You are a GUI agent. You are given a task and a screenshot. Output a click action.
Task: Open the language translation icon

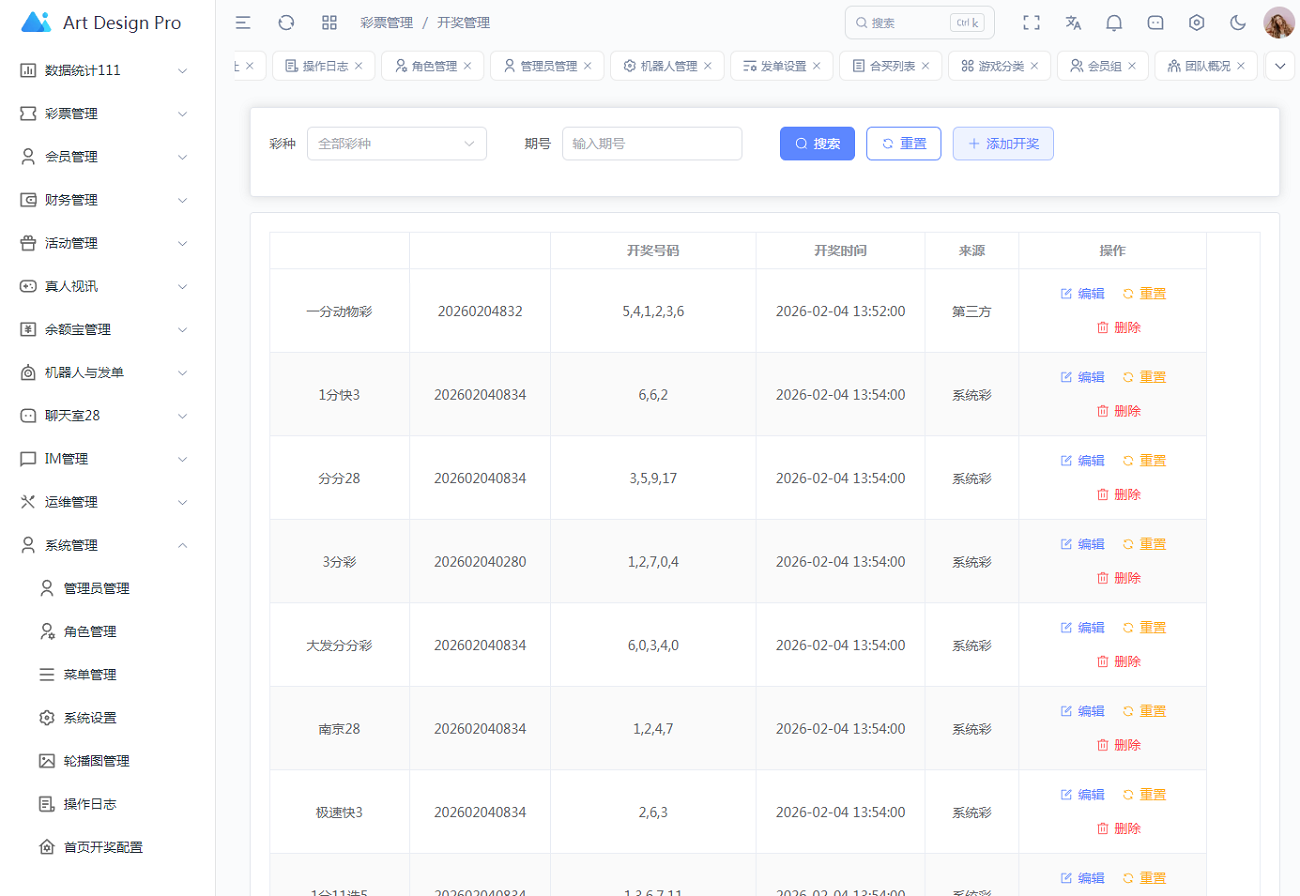point(1073,23)
